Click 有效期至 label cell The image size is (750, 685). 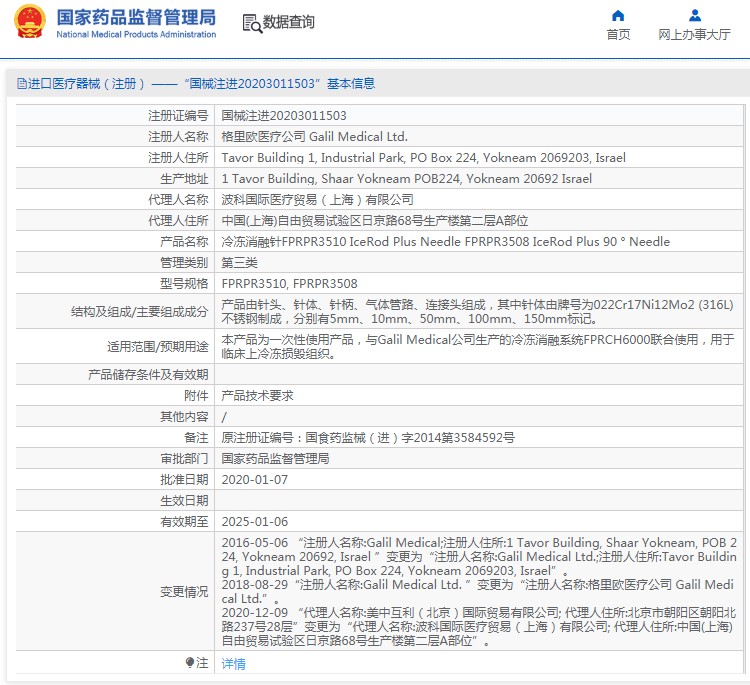(x=115, y=522)
